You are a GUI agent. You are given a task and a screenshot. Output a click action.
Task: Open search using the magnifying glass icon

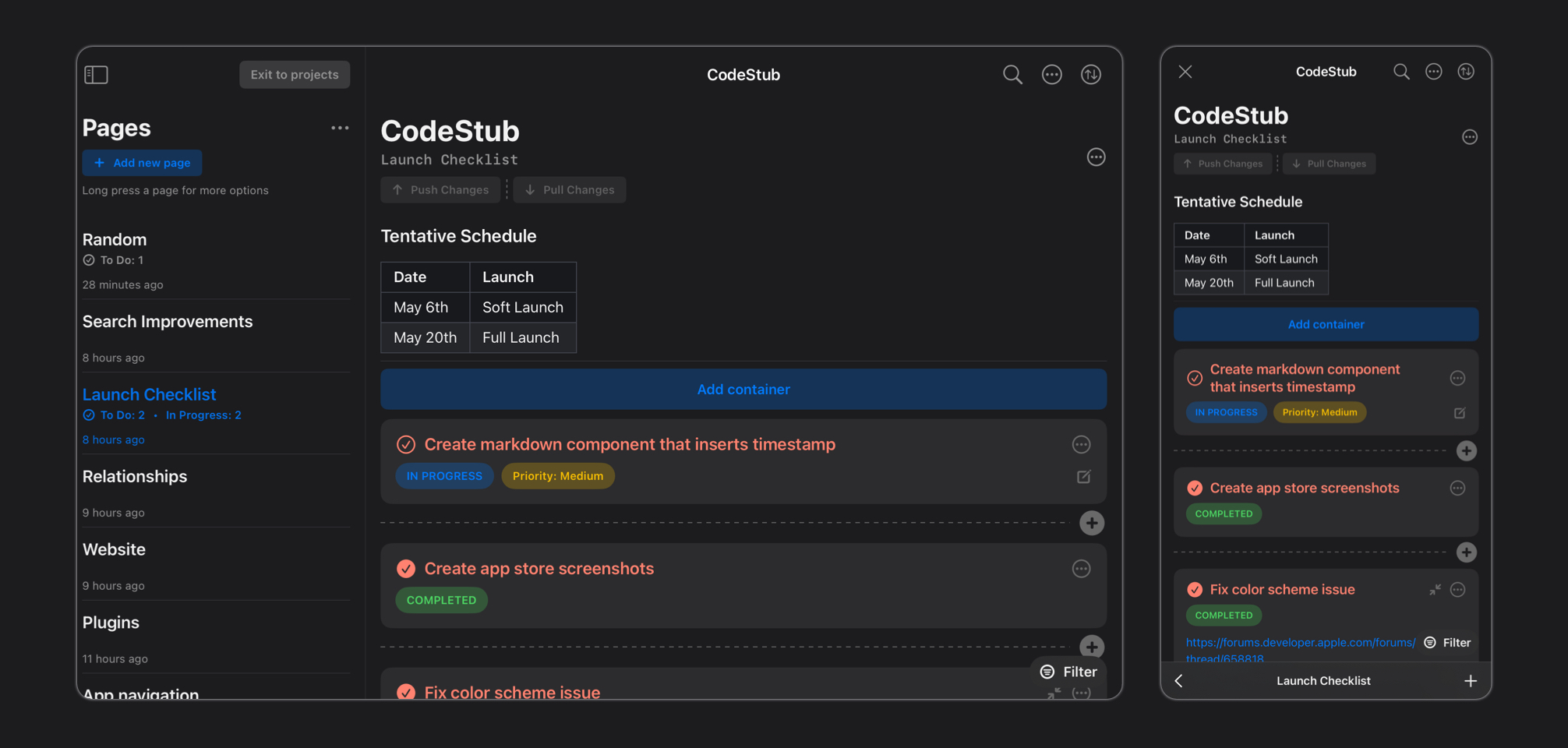(x=1012, y=74)
